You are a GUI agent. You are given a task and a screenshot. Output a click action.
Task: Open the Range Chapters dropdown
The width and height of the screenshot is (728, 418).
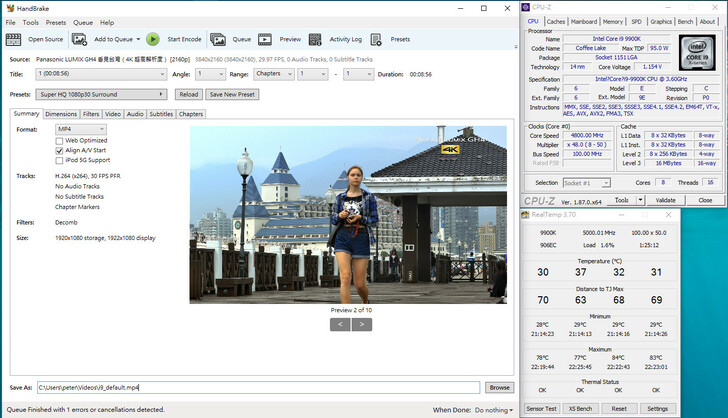point(273,74)
